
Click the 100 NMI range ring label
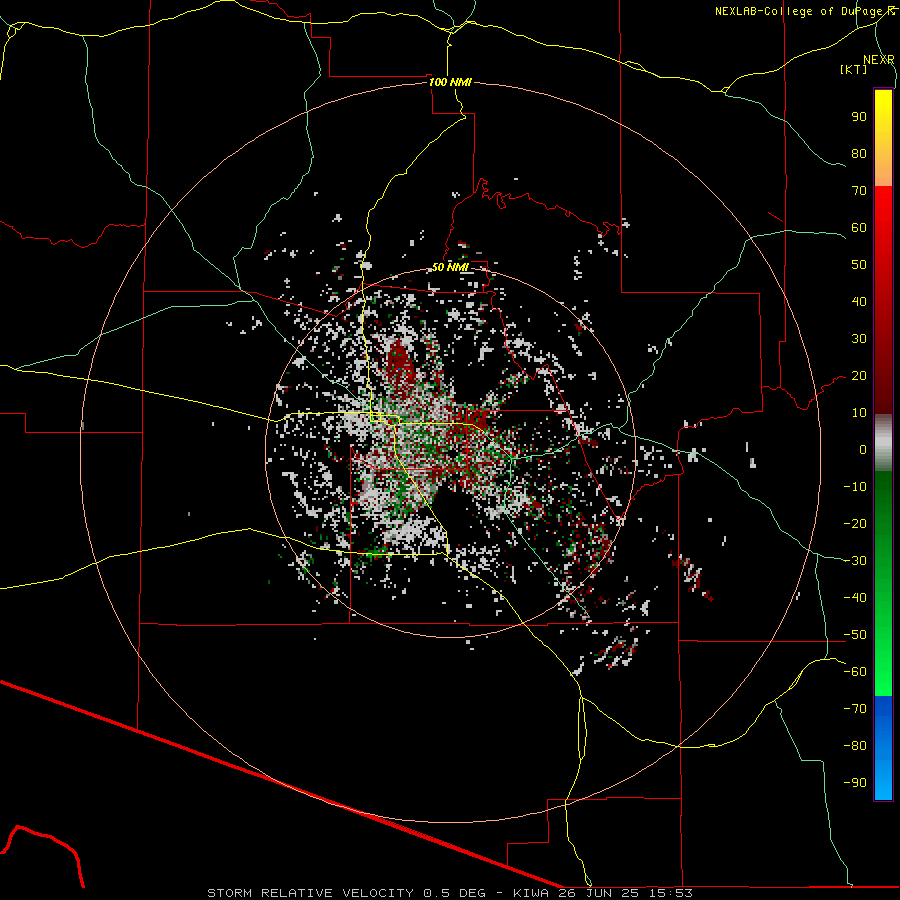[x=450, y=82]
